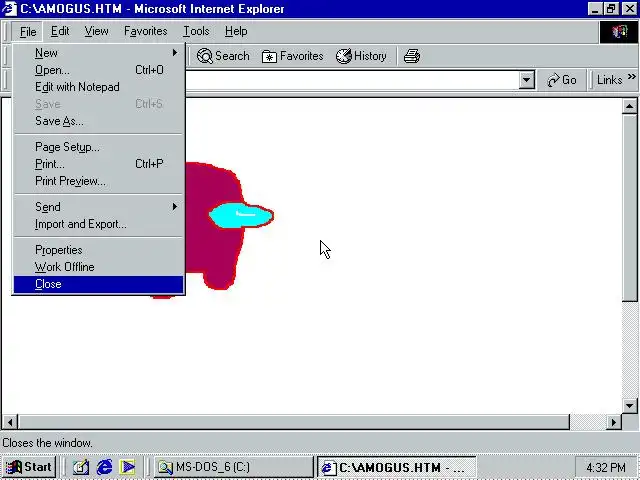
Task: Click the Search toolbar button
Action: click(x=223, y=56)
